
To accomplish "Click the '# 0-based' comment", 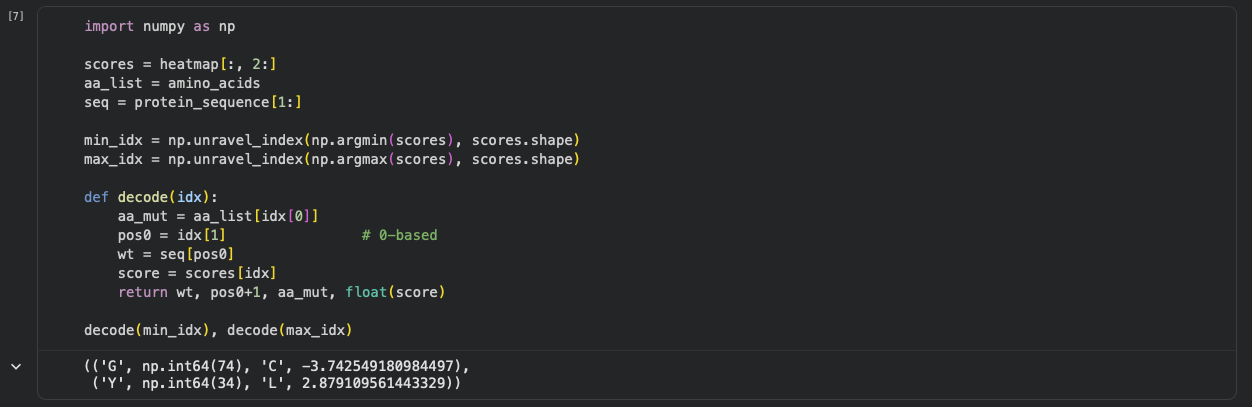I will pyautogui.click(x=400, y=235).
